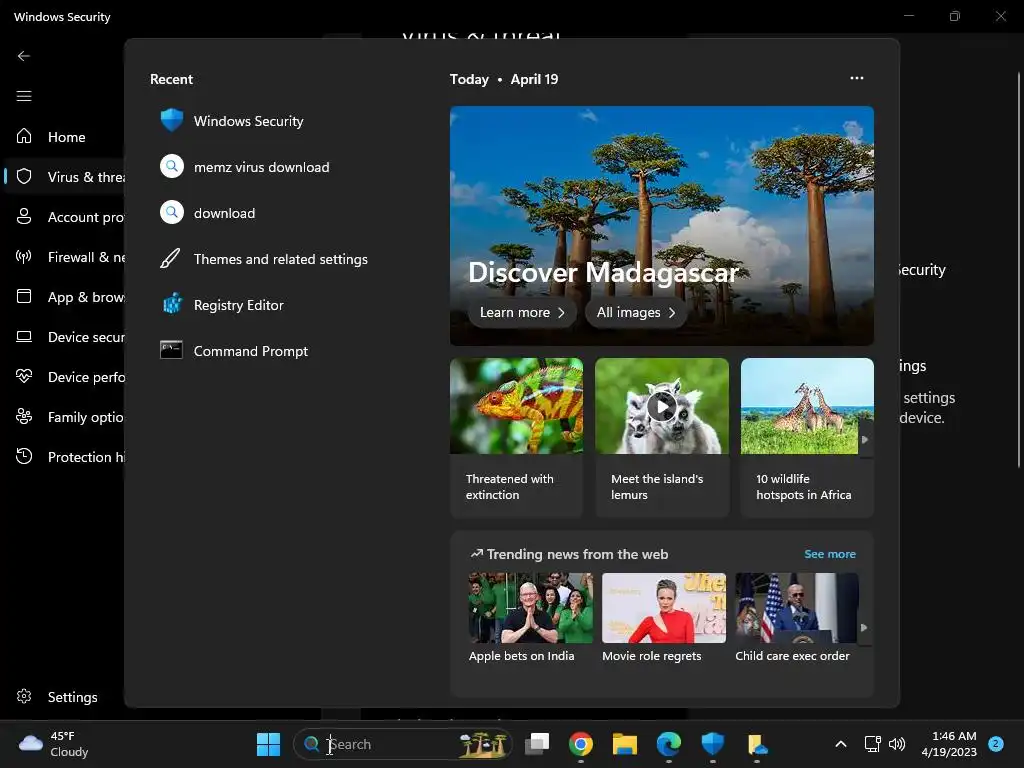Switch to Windows Security taskbar icon
The image size is (1024, 768).
(712, 744)
